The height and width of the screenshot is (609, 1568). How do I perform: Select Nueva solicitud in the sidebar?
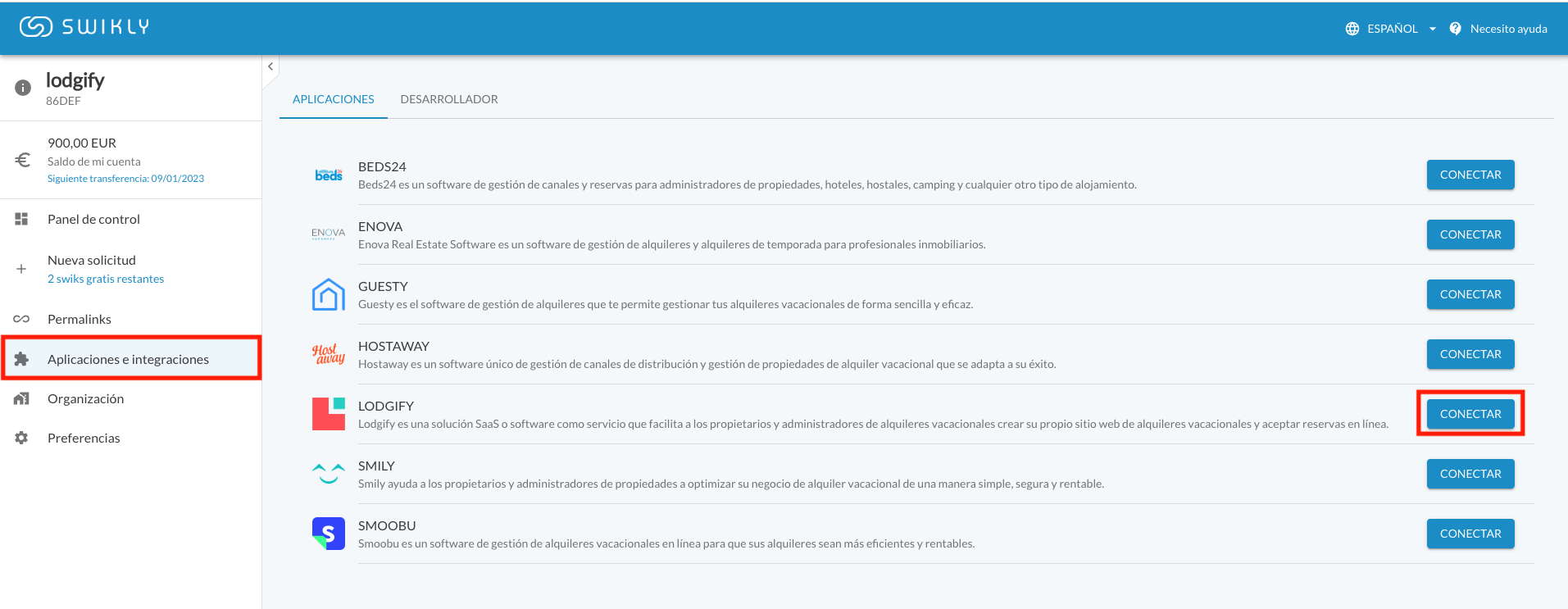(x=92, y=260)
